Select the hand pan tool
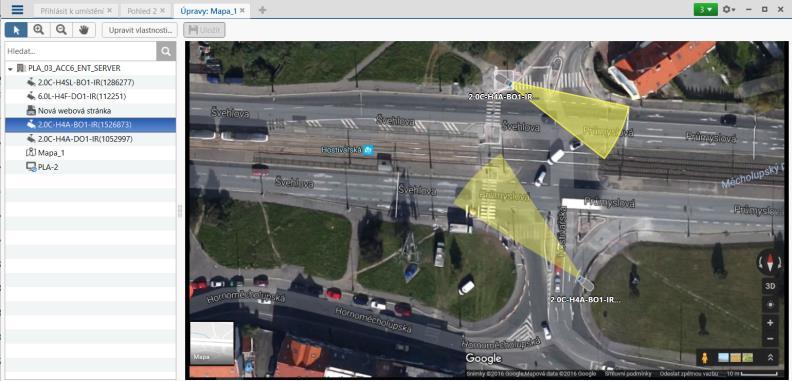Viewport: 792px width, 381px height. pos(84,30)
